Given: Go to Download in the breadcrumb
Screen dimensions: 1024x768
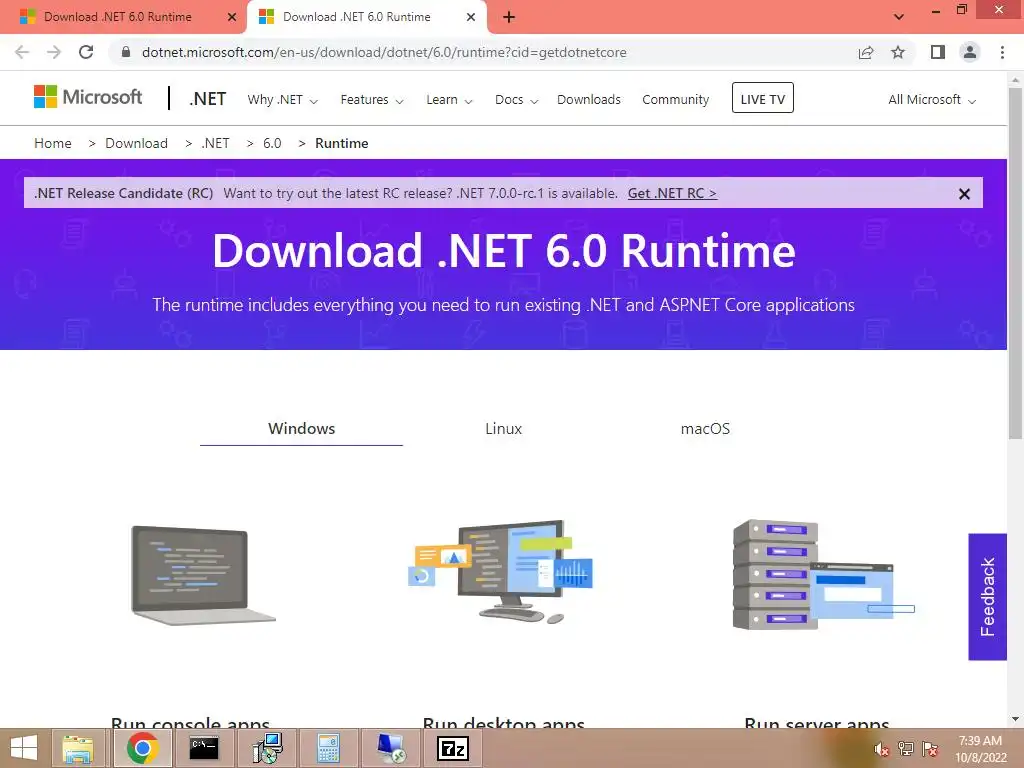Looking at the screenshot, I should tap(136, 143).
